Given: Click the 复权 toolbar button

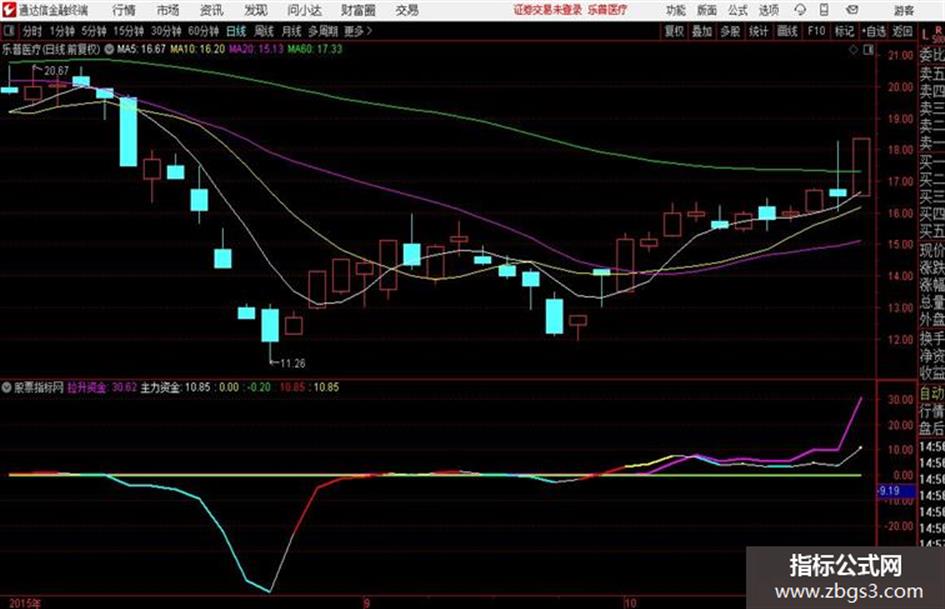Looking at the screenshot, I should 674,31.
